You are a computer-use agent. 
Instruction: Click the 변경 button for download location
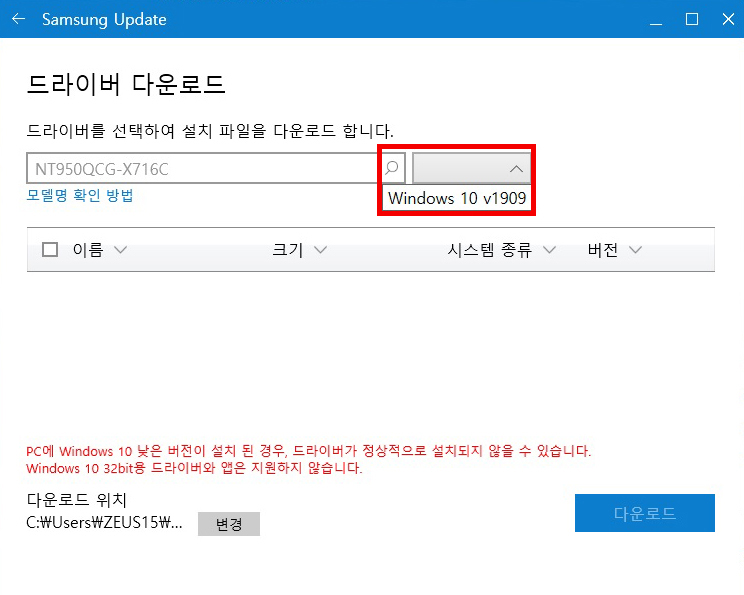(x=229, y=524)
